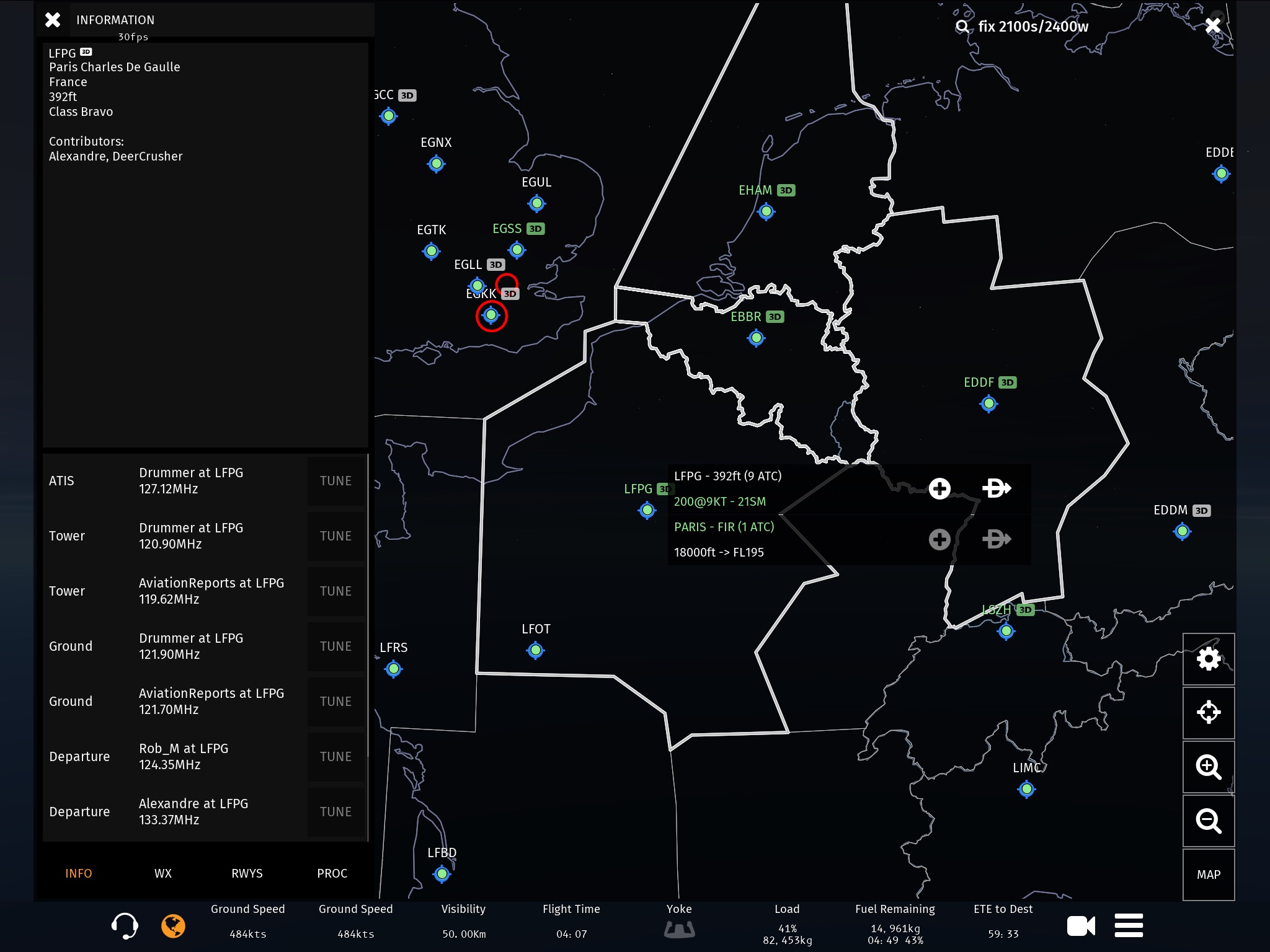Close the Information panel
Image resolution: width=1270 pixels, height=952 pixels.
53,20
